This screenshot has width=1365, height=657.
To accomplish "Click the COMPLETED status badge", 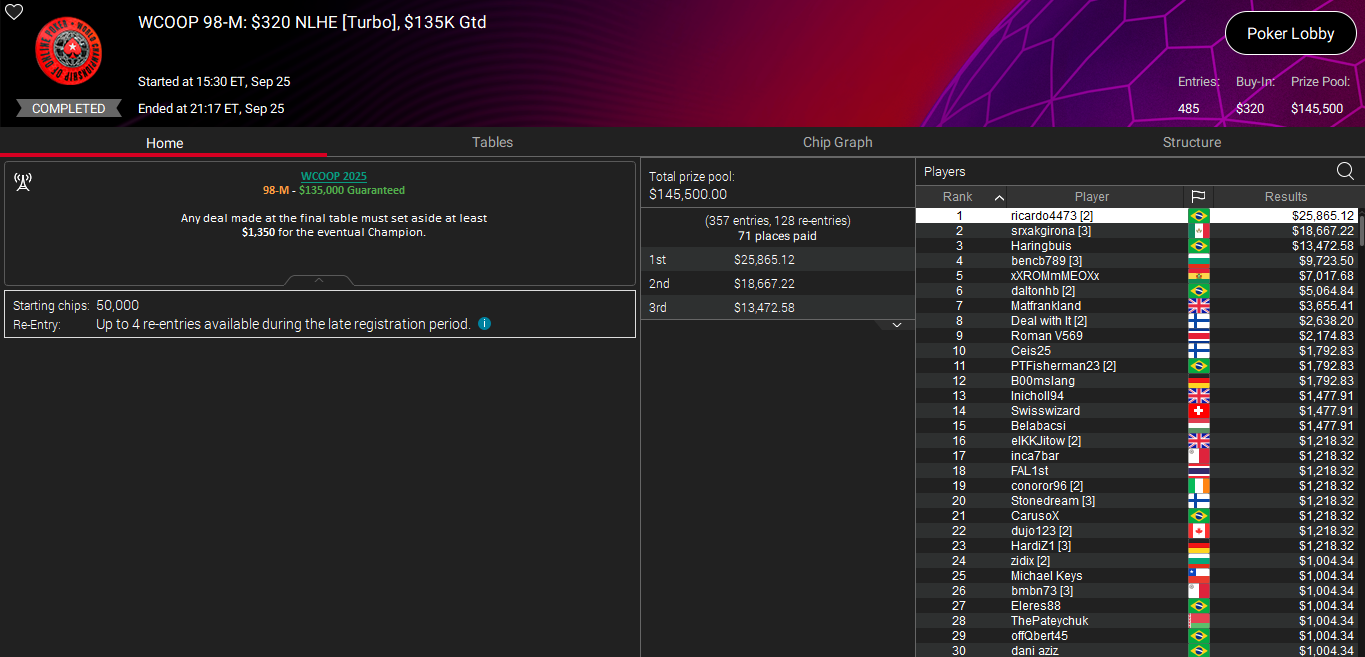I will pyautogui.click(x=68, y=108).
